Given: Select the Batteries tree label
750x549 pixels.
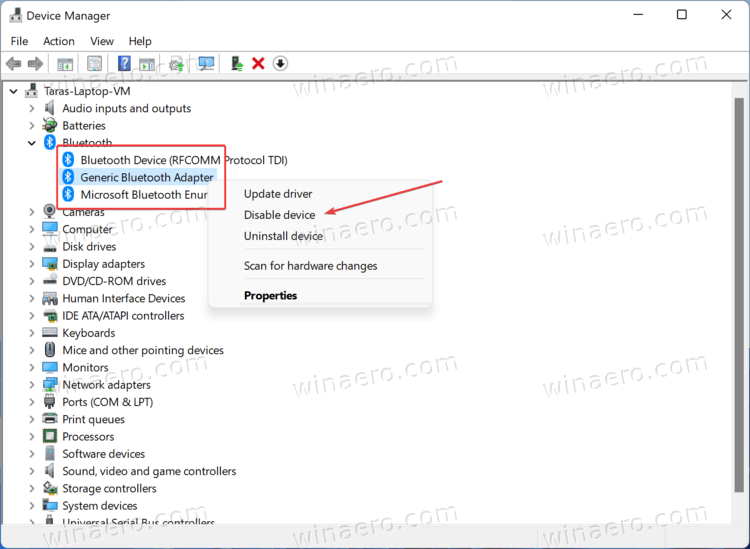Looking at the screenshot, I should (84, 125).
